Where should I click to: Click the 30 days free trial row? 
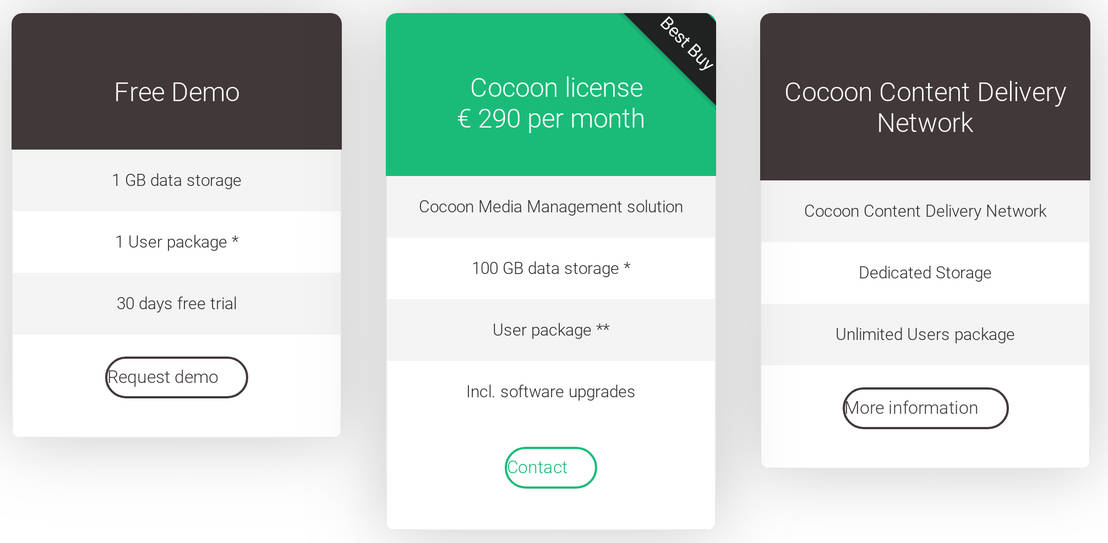[177, 304]
